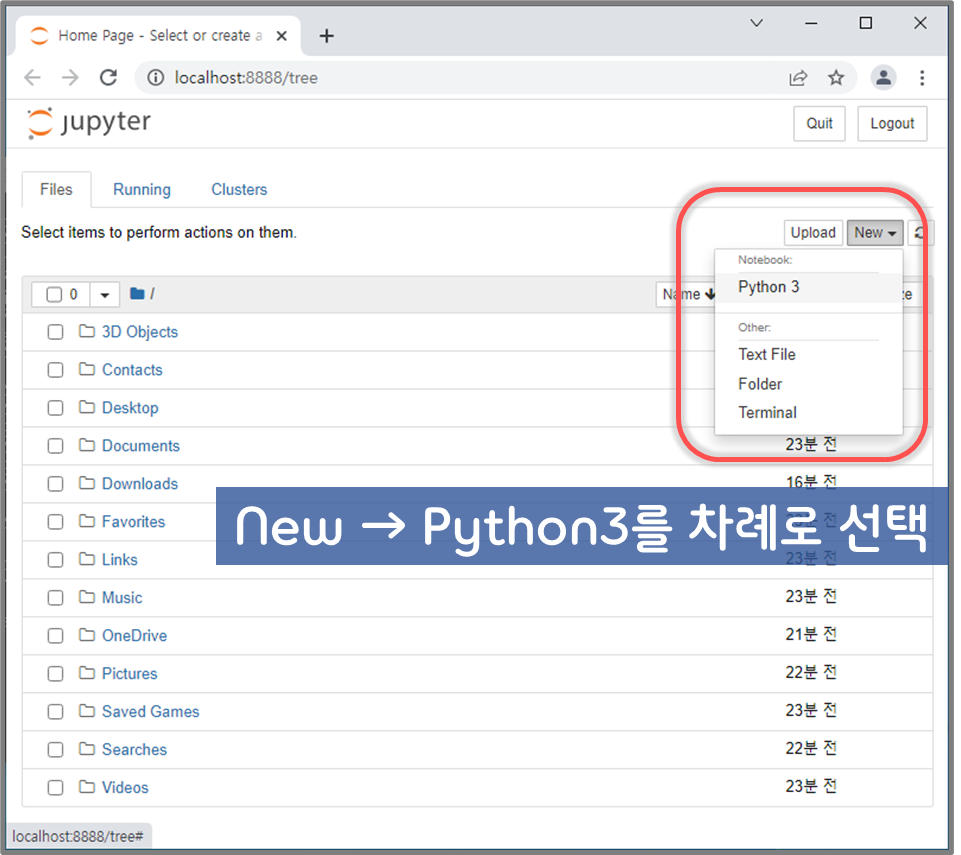Open a new browser tab with plus icon
This screenshot has width=961, height=855.
point(327,36)
